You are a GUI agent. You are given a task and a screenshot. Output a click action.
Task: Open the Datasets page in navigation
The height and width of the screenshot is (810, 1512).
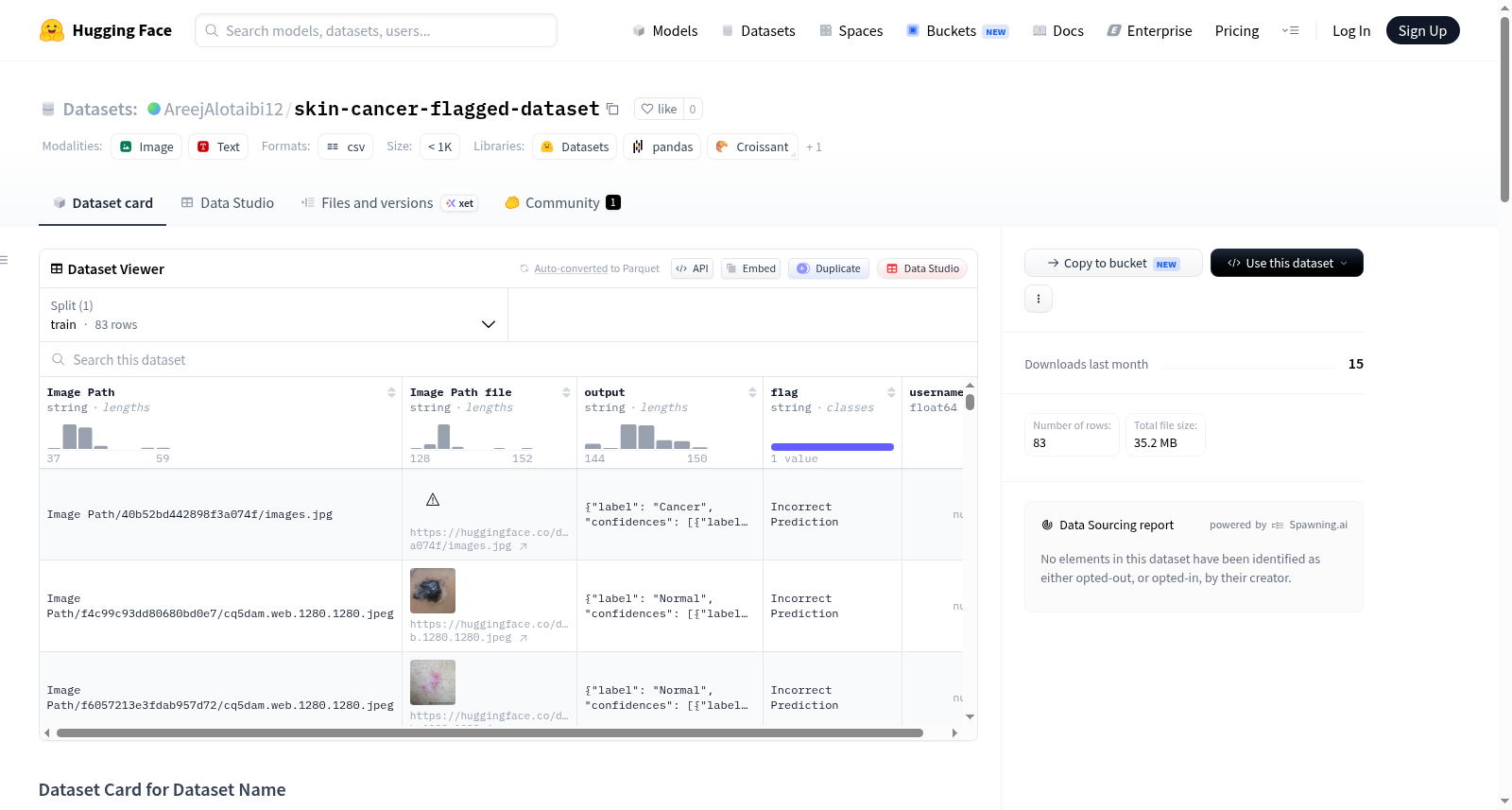[759, 31]
